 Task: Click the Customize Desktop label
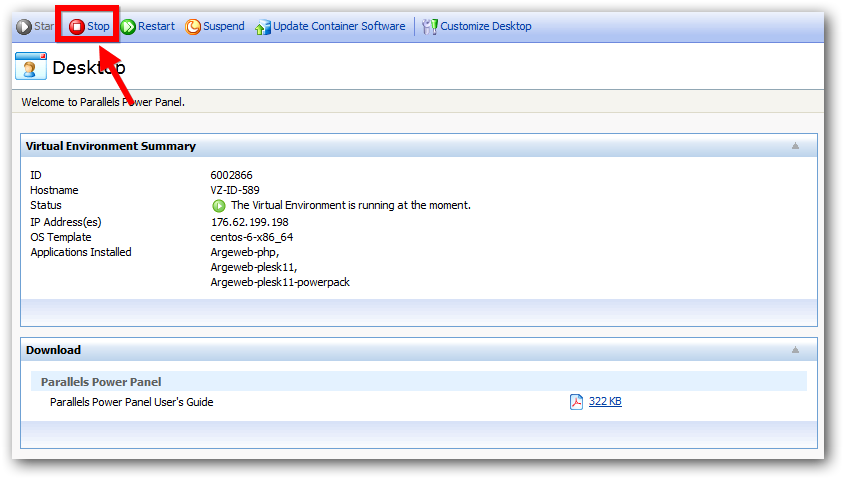click(x=486, y=26)
